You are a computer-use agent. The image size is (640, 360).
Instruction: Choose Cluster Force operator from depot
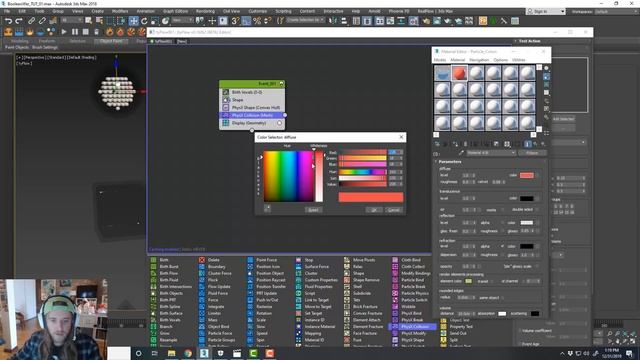coord(216,273)
